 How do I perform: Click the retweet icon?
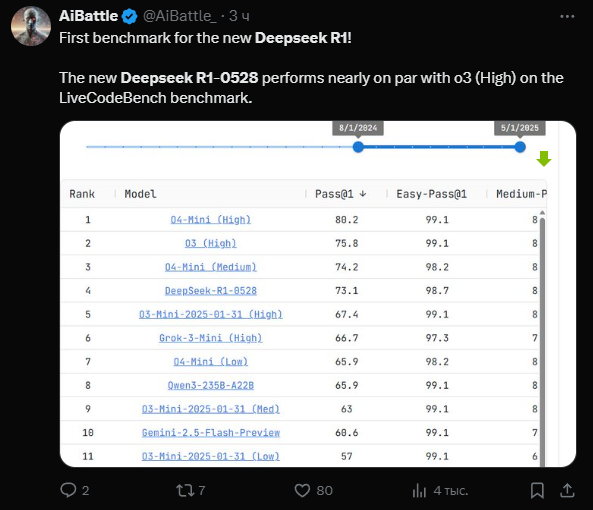point(185,490)
